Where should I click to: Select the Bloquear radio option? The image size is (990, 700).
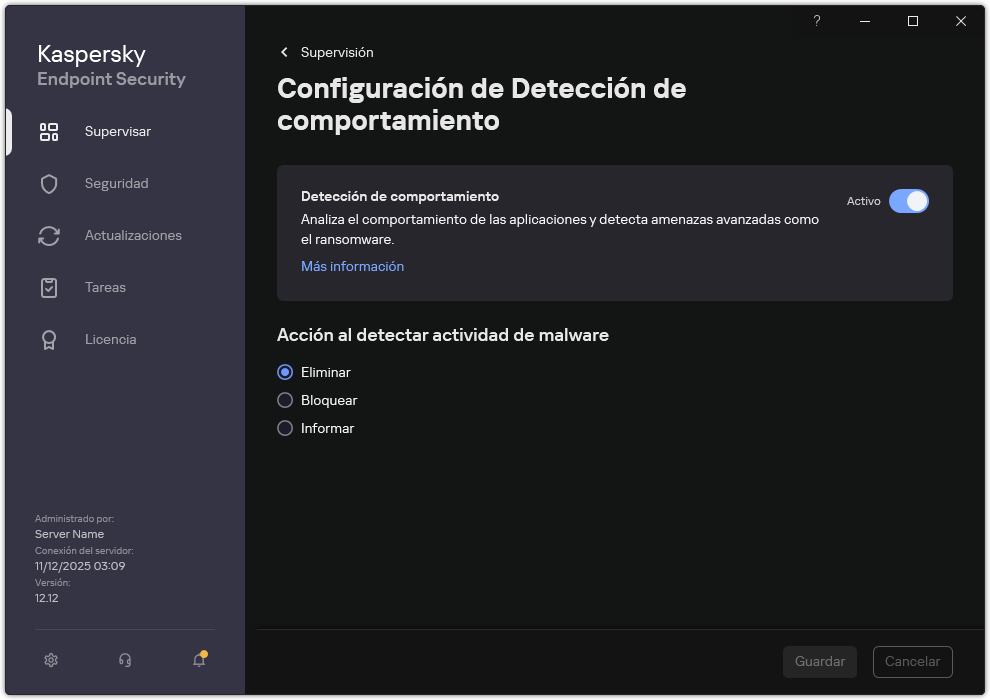[x=284, y=400]
